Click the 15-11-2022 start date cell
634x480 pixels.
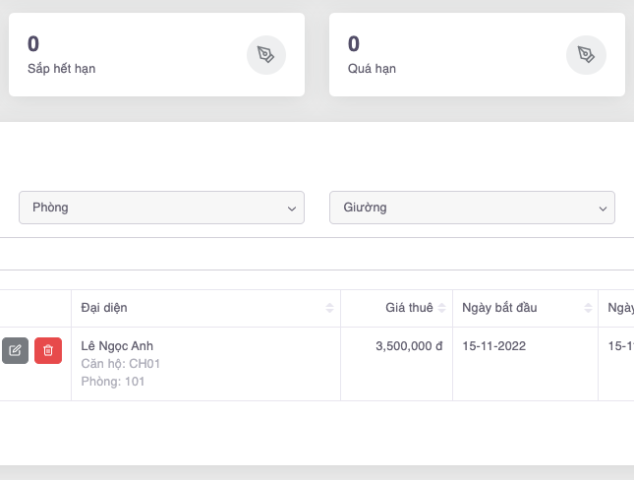pyautogui.click(x=494, y=347)
